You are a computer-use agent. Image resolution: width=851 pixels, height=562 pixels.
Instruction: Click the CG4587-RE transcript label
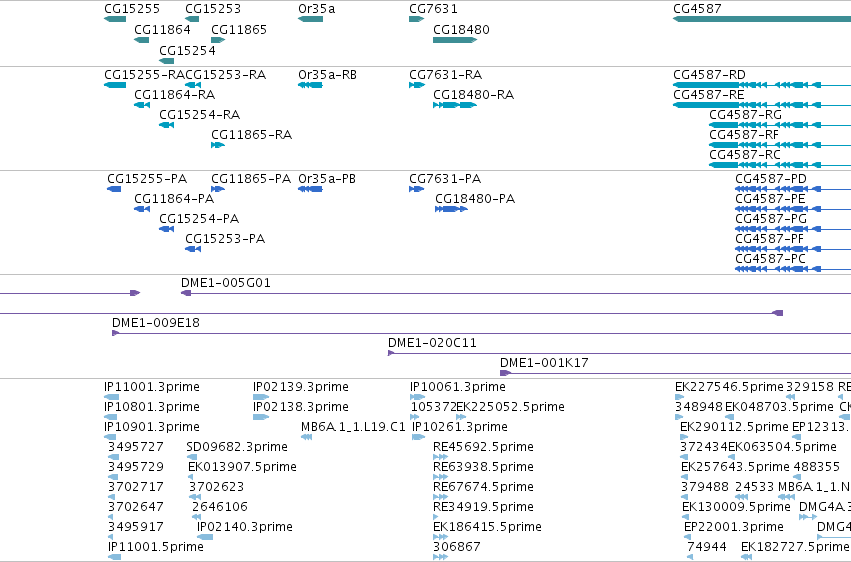click(709, 94)
